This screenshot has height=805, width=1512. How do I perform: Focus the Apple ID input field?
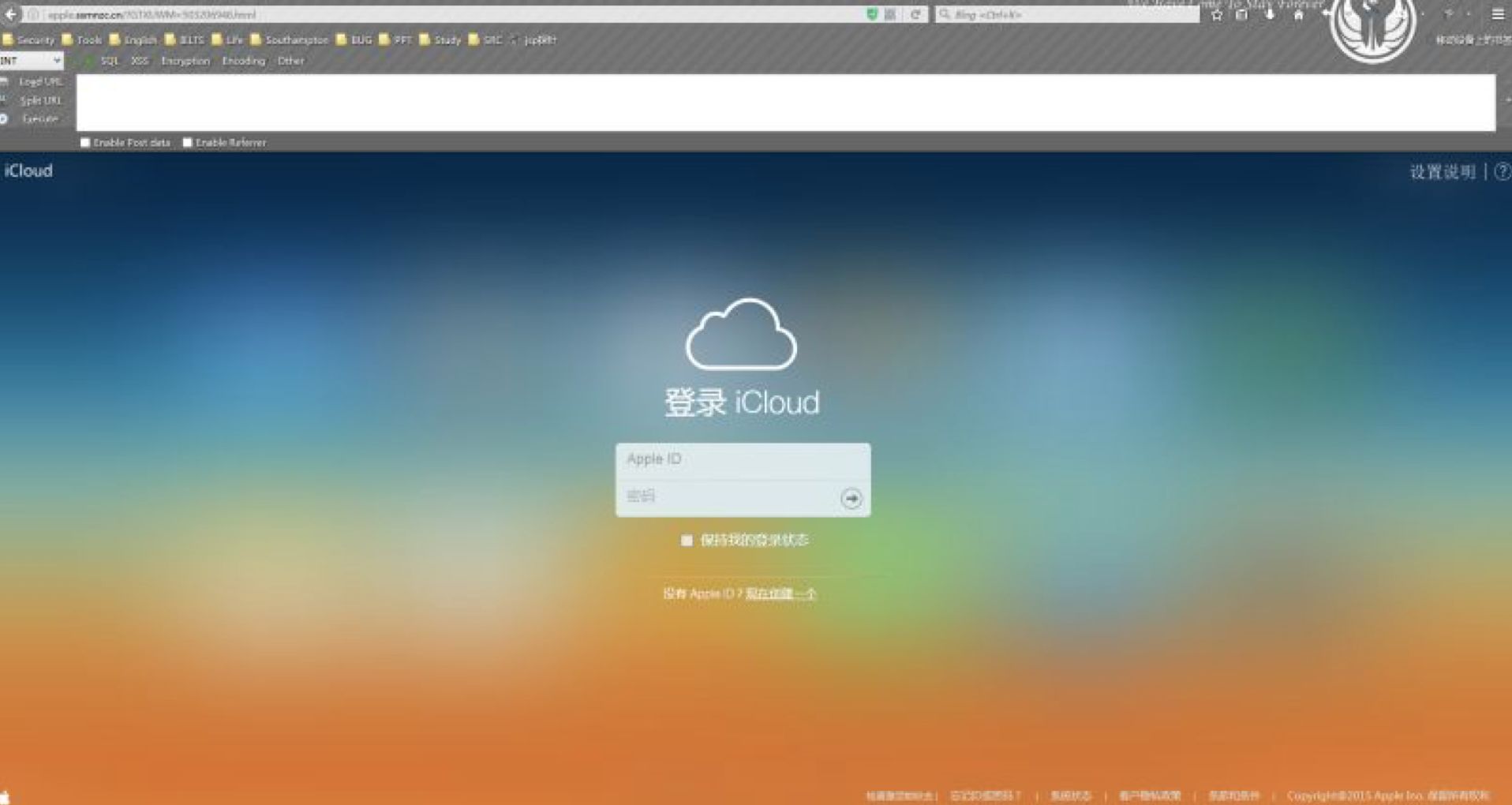[x=743, y=461]
